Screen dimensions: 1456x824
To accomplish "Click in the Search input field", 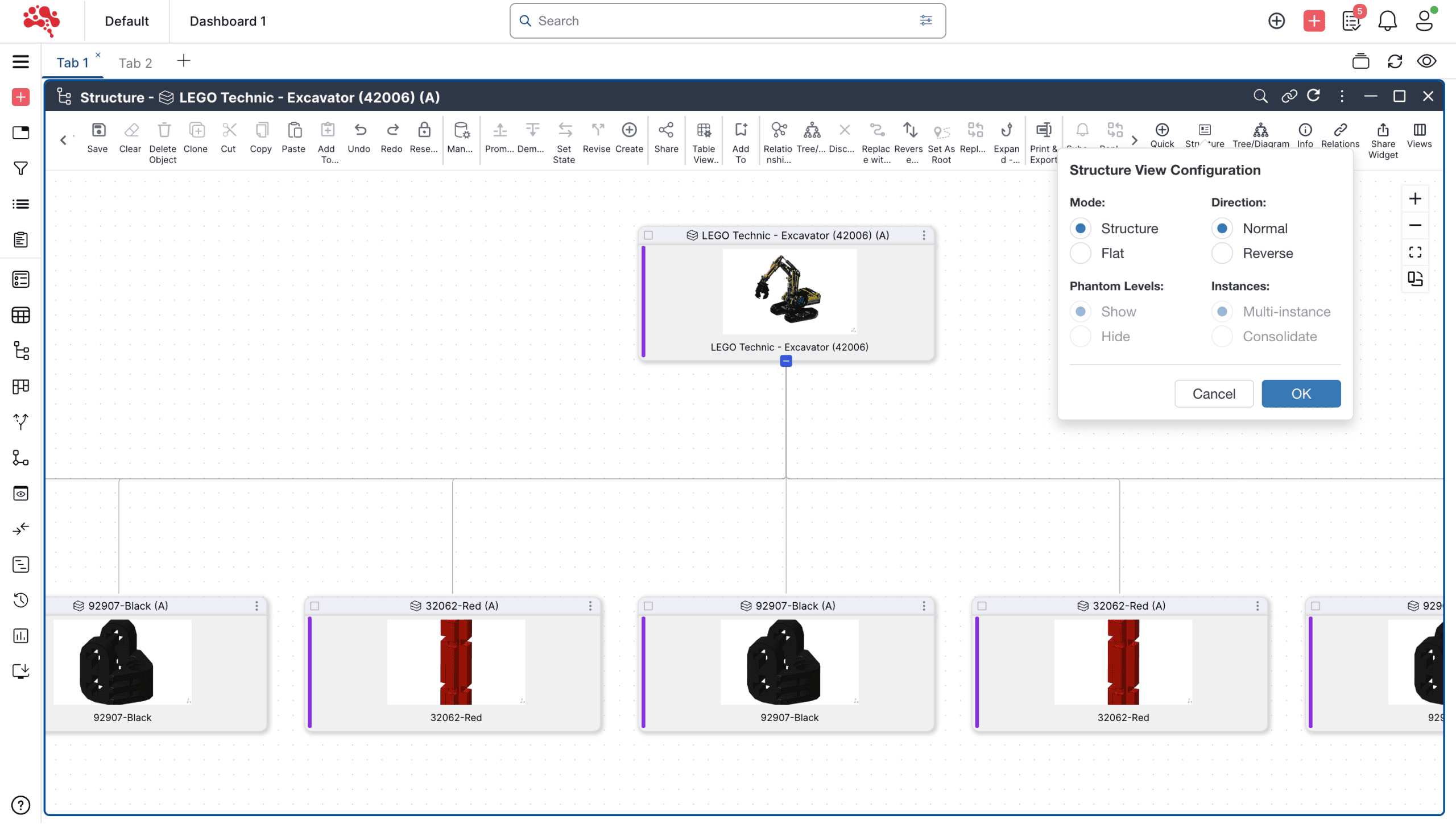I will pyautogui.click(x=727, y=21).
